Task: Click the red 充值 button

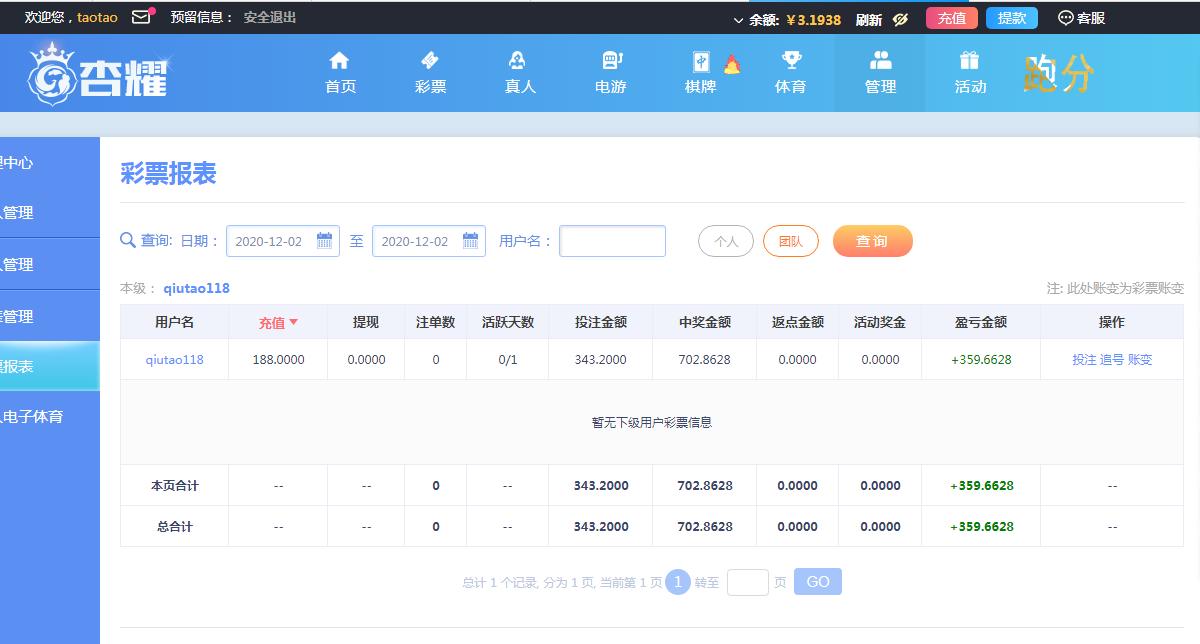Action: (x=952, y=18)
